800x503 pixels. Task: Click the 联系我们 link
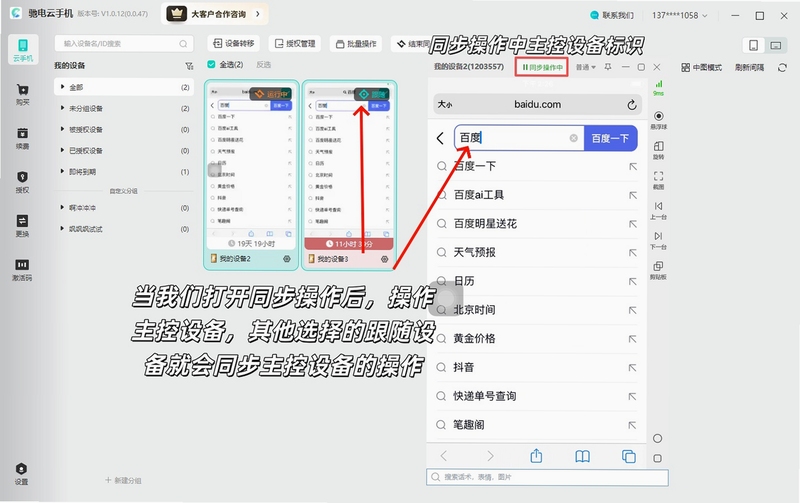pos(612,15)
